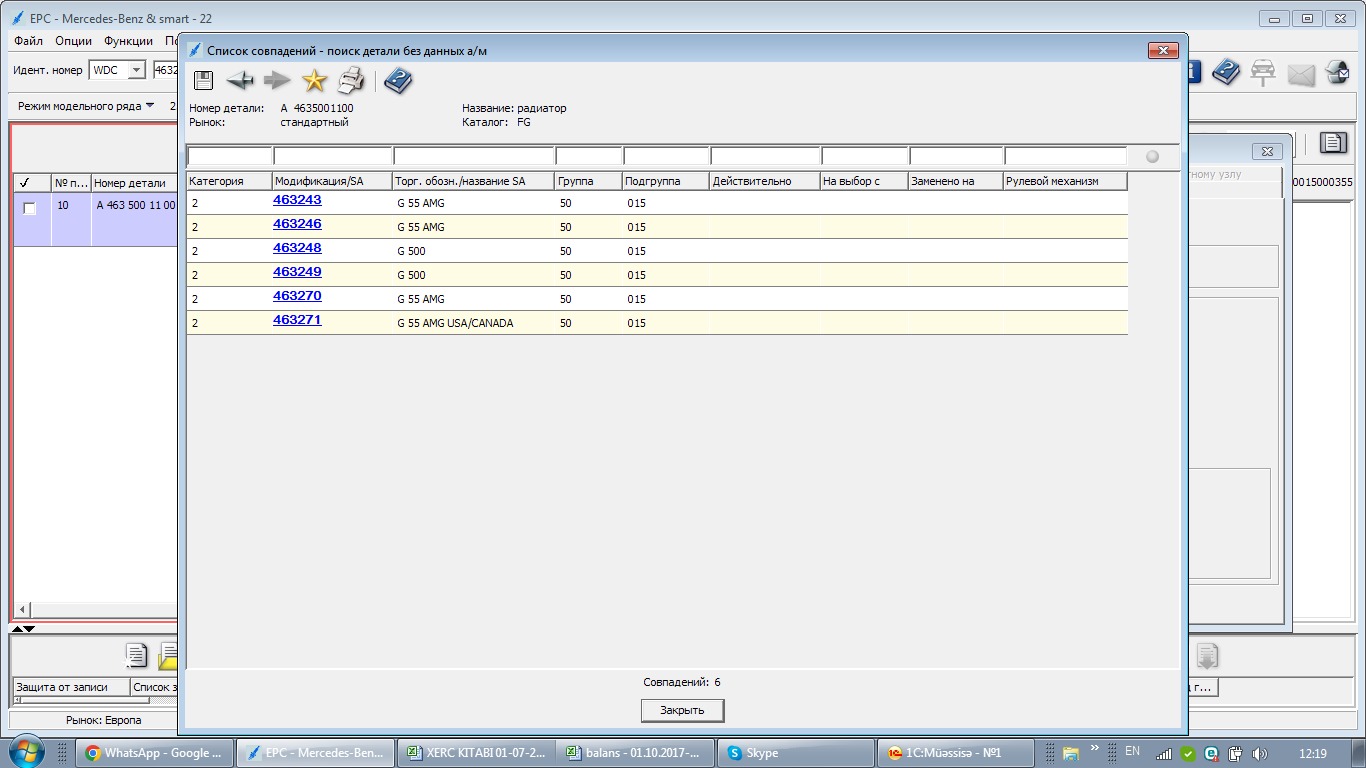Image resolution: width=1366 pixels, height=768 pixels.
Task: Click the new document icon in bottom panel
Action: [136, 656]
